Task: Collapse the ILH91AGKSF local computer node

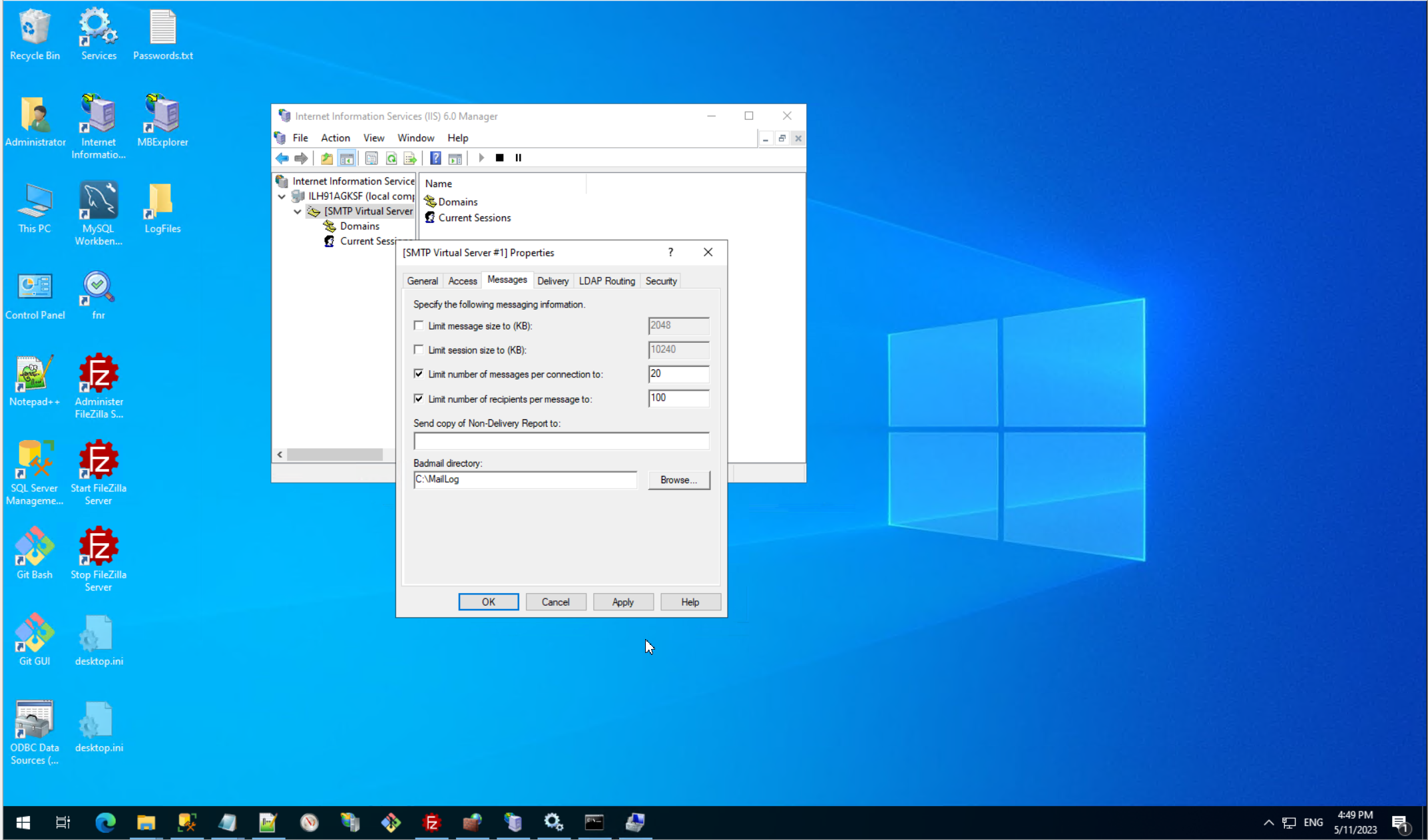Action: point(282,196)
